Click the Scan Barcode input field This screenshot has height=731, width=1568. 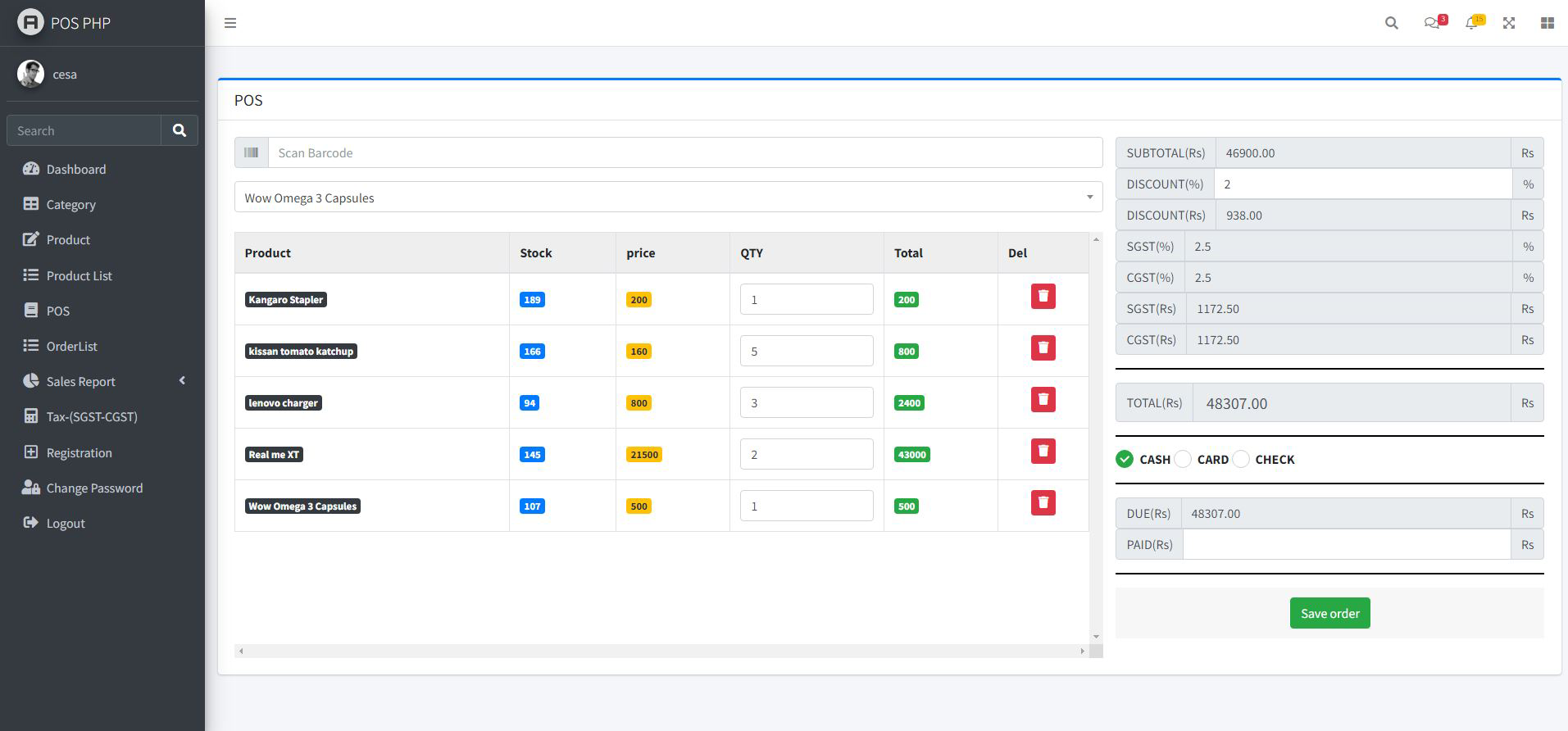click(684, 152)
